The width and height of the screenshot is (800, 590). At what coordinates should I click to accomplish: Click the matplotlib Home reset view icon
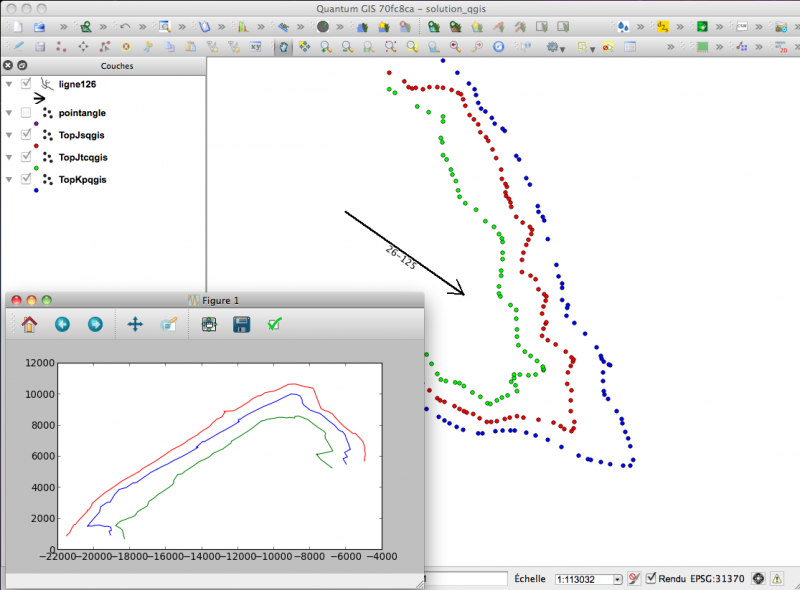[x=29, y=324]
